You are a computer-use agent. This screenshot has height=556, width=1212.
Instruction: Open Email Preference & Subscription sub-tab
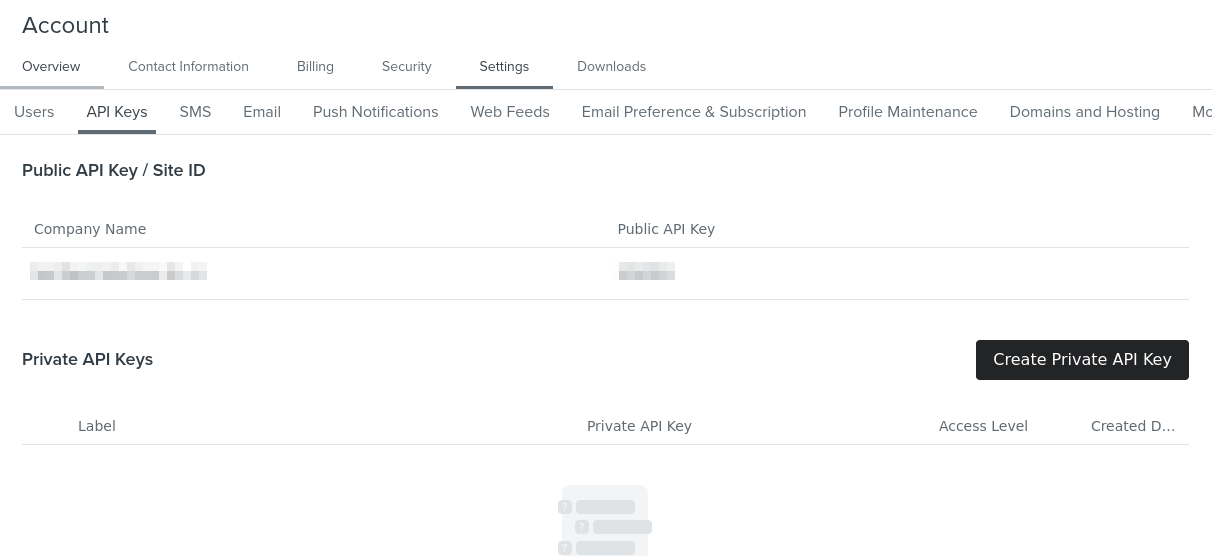coord(694,112)
